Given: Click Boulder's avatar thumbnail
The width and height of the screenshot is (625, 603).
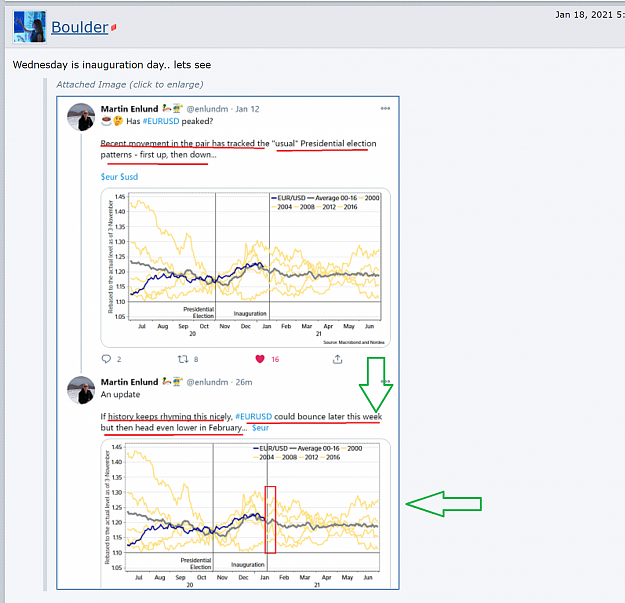Looking at the screenshot, I should click(x=29, y=27).
